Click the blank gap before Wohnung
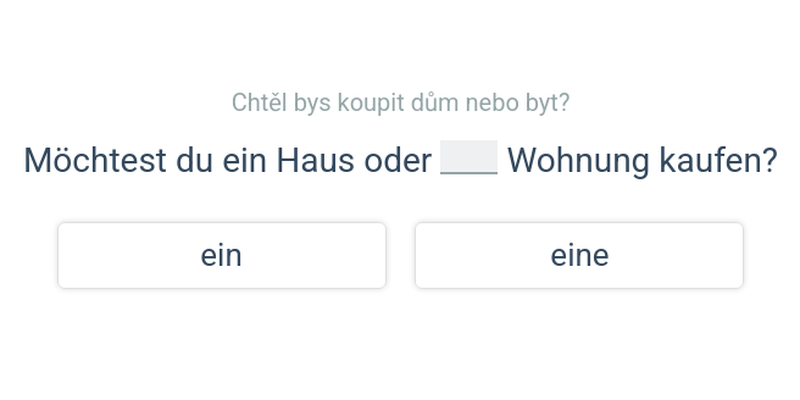Image resolution: width=800 pixels, height=400 pixels. (x=469, y=160)
